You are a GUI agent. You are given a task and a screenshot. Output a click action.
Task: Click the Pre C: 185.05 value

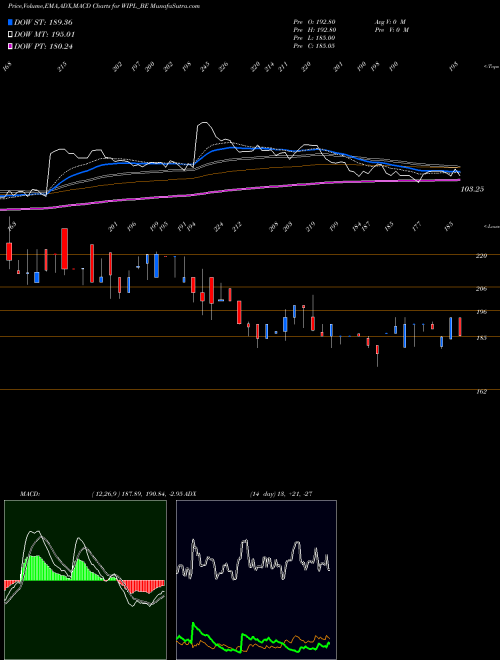[x=314, y=46]
